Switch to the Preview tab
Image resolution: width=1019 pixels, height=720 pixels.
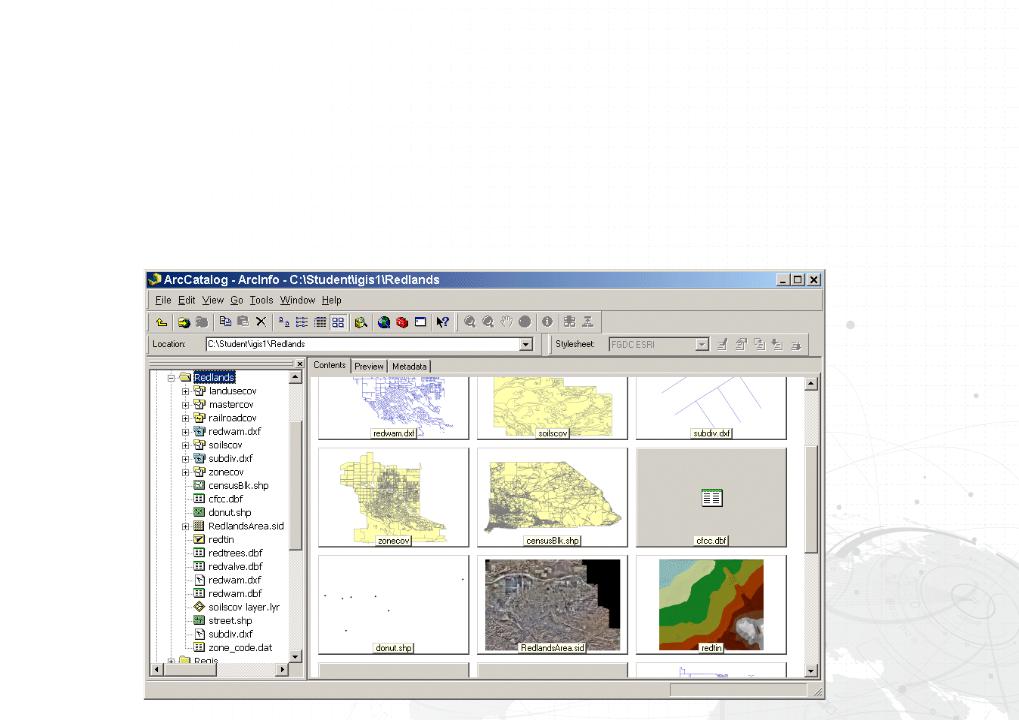pos(369,366)
